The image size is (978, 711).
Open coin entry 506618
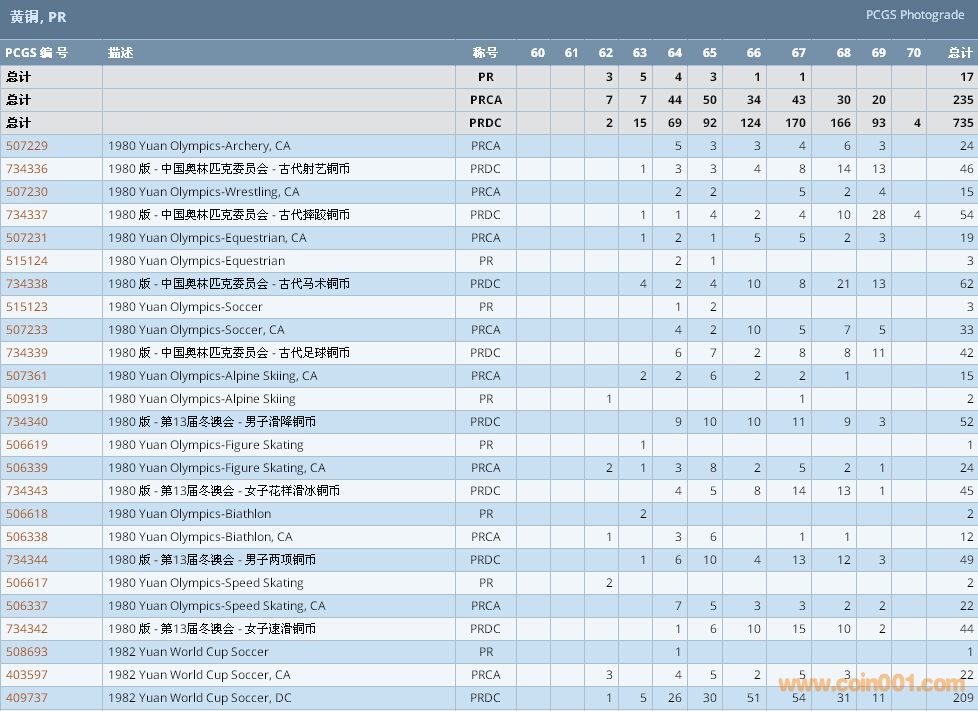pos(27,514)
